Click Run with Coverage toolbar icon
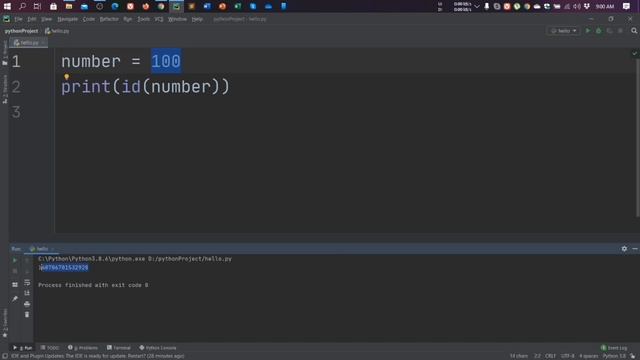Viewport: 640px width, 360px height. (609, 31)
